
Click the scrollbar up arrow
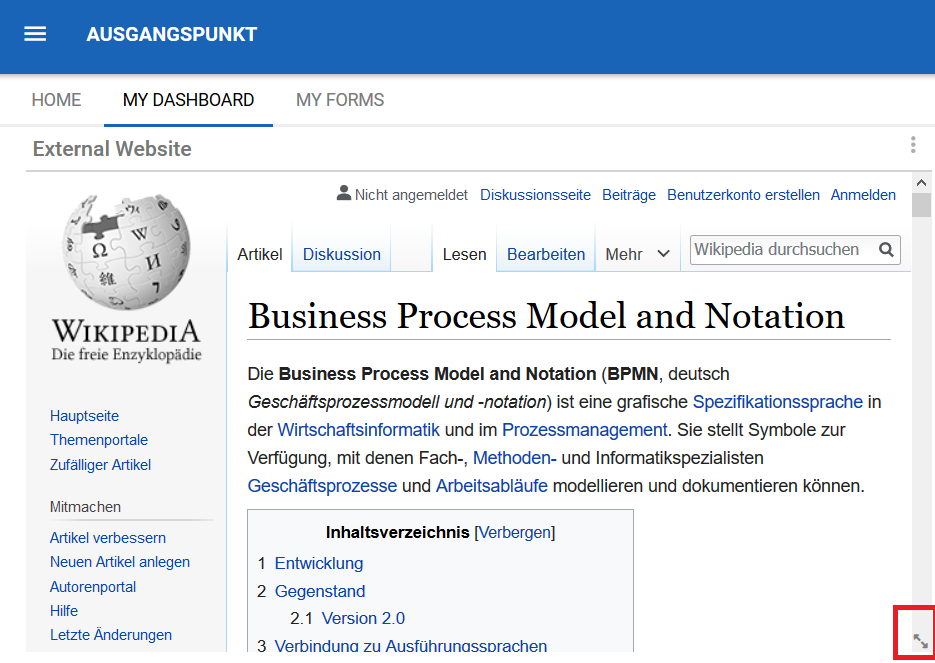[x=921, y=182]
